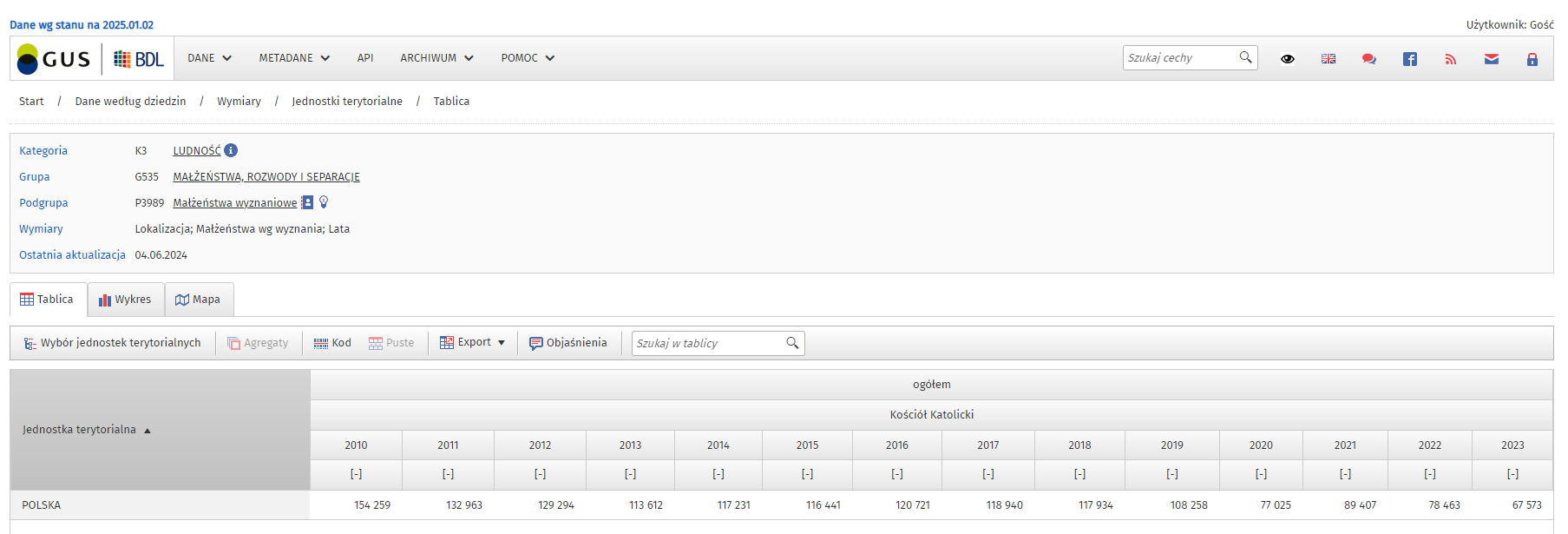Expand the DANE dropdown menu
Image resolution: width=1568 pixels, height=534 pixels.
[x=209, y=58]
